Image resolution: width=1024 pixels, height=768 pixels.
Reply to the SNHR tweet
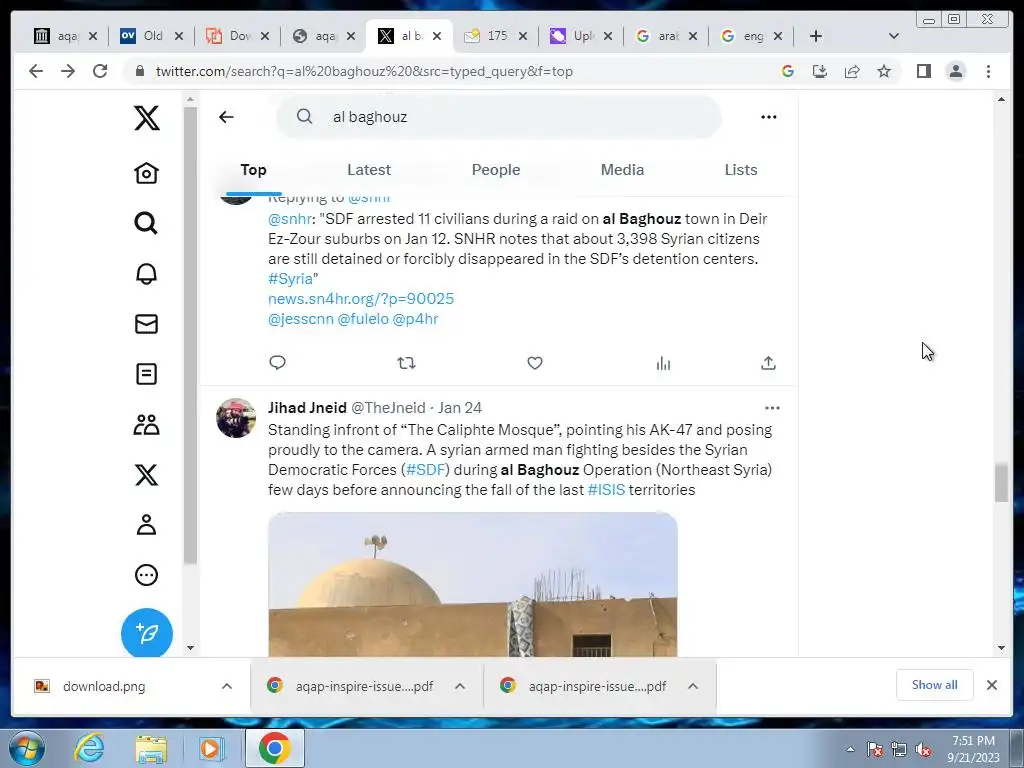(x=278, y=362)
